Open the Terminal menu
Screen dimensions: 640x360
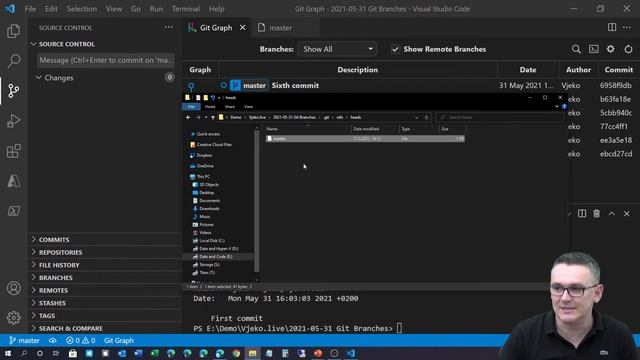click(x=186, y=9)
